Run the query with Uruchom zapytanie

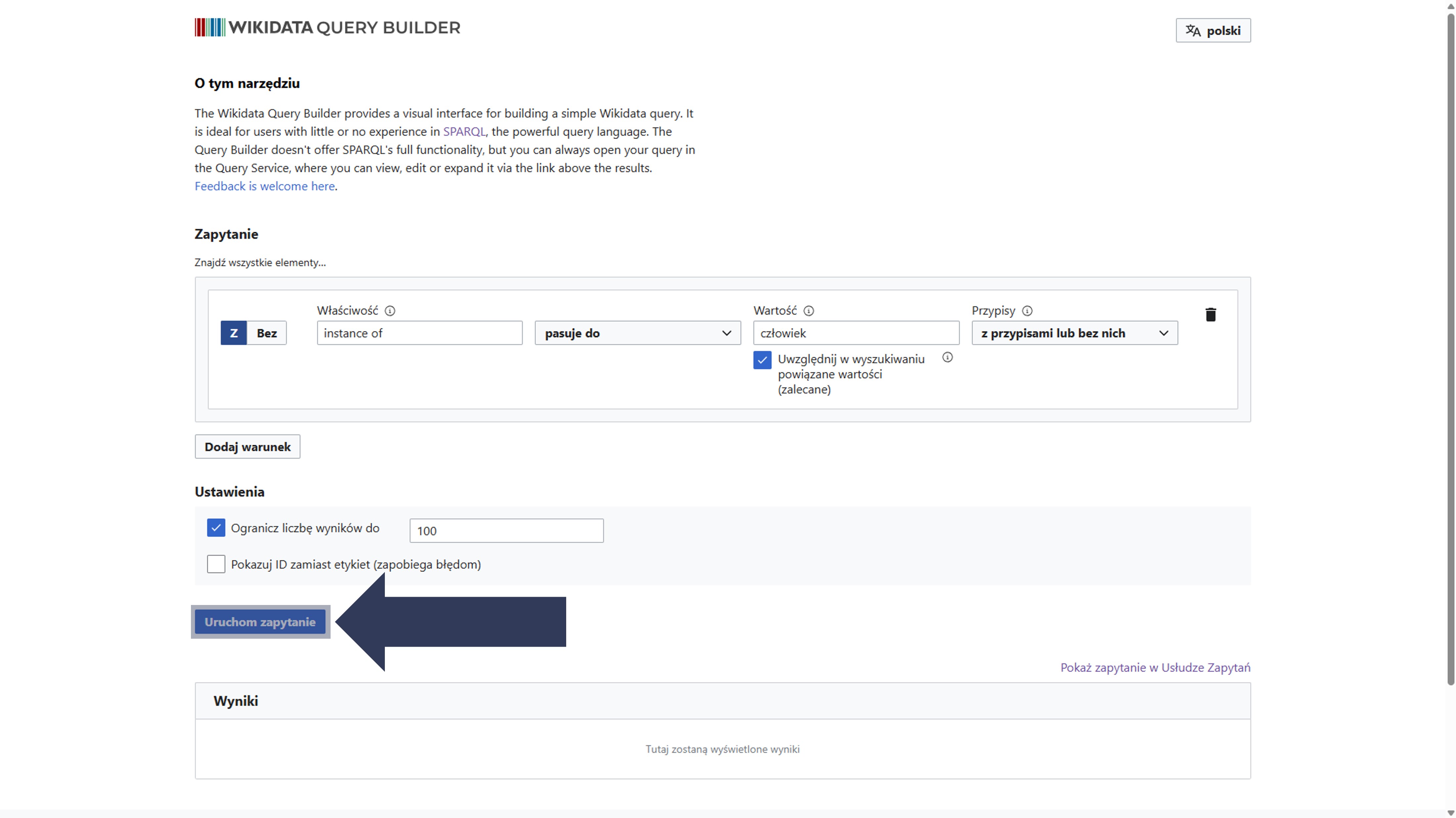coord(260,622)
